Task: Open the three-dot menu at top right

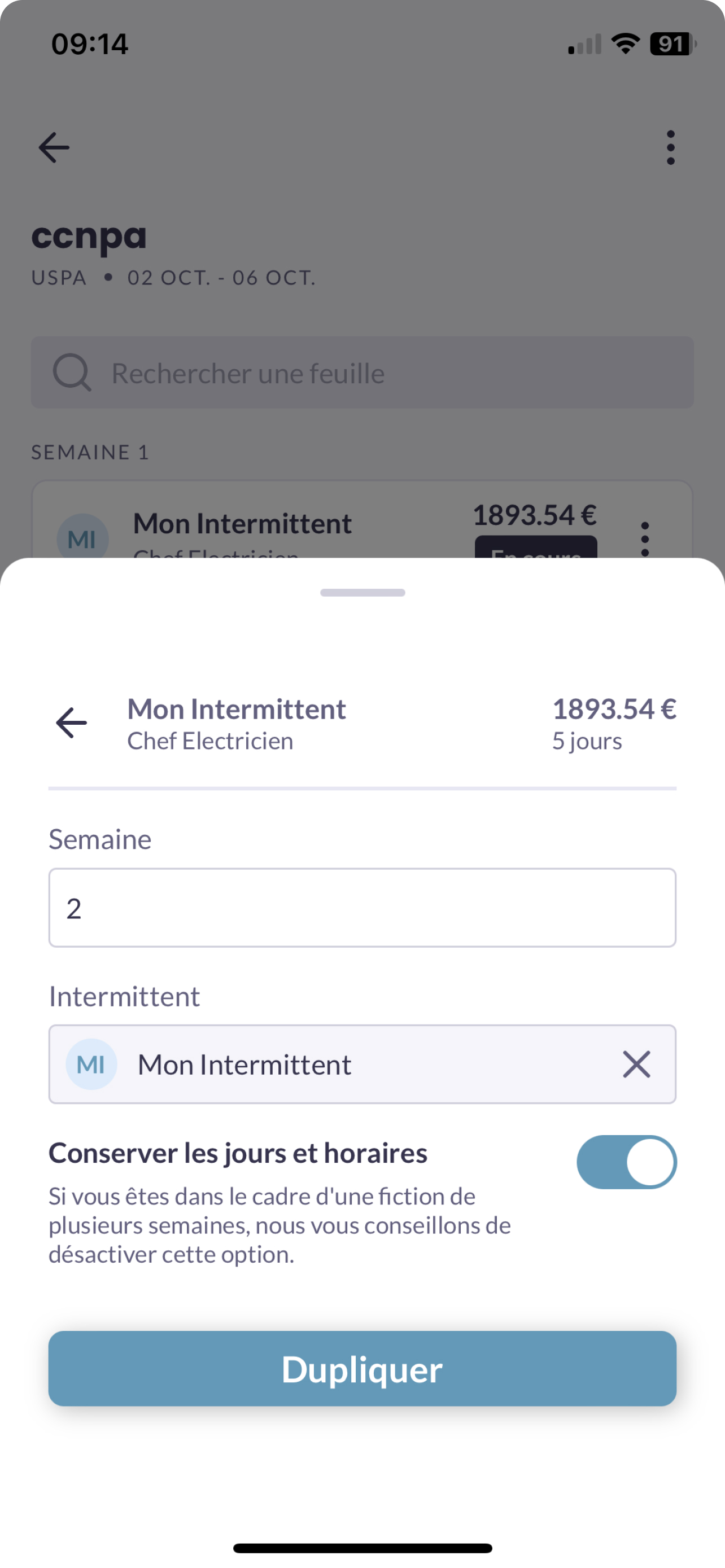Action: pos(670,147)
